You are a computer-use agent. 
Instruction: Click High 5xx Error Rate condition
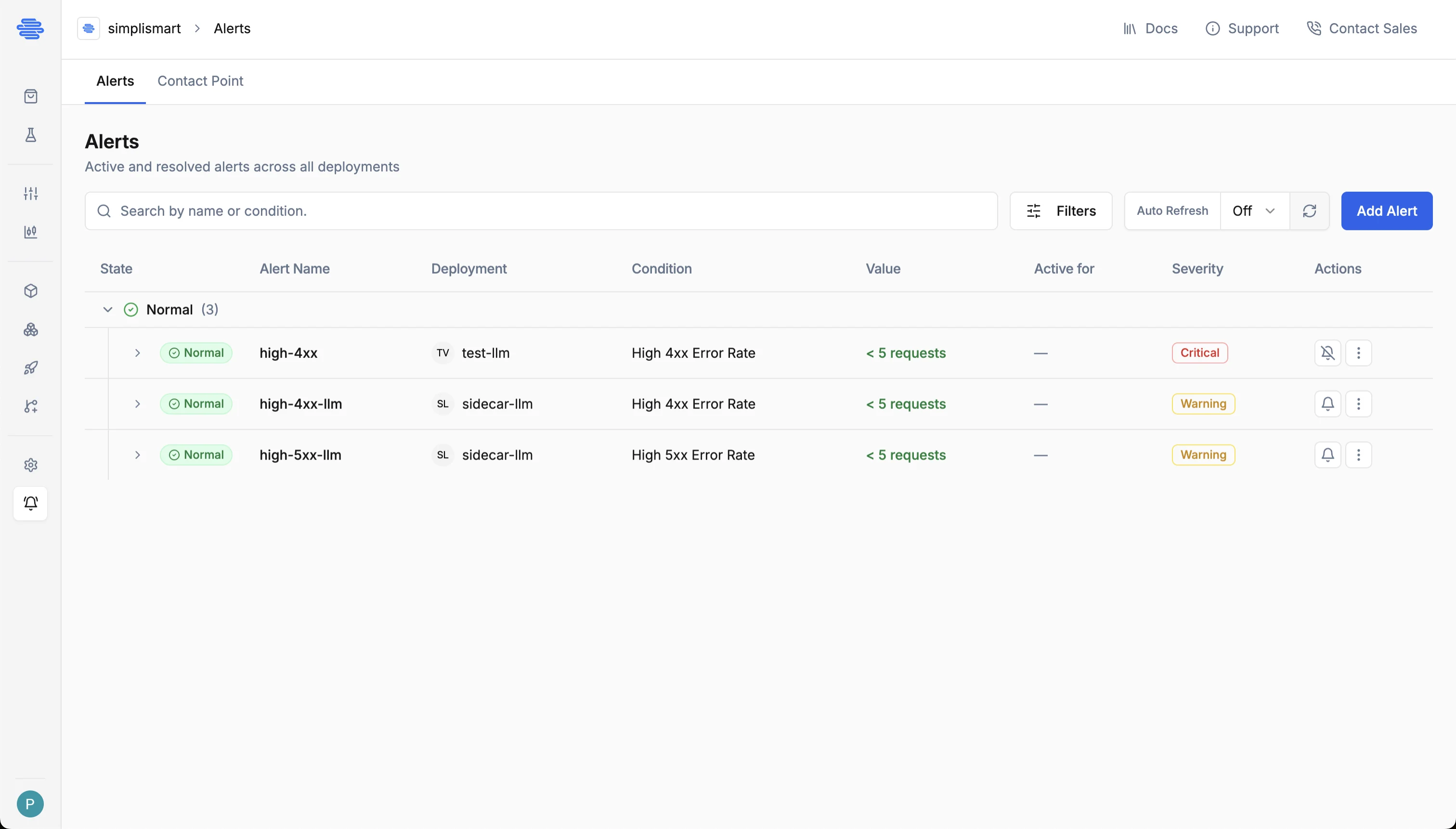[x=693, y=455]
